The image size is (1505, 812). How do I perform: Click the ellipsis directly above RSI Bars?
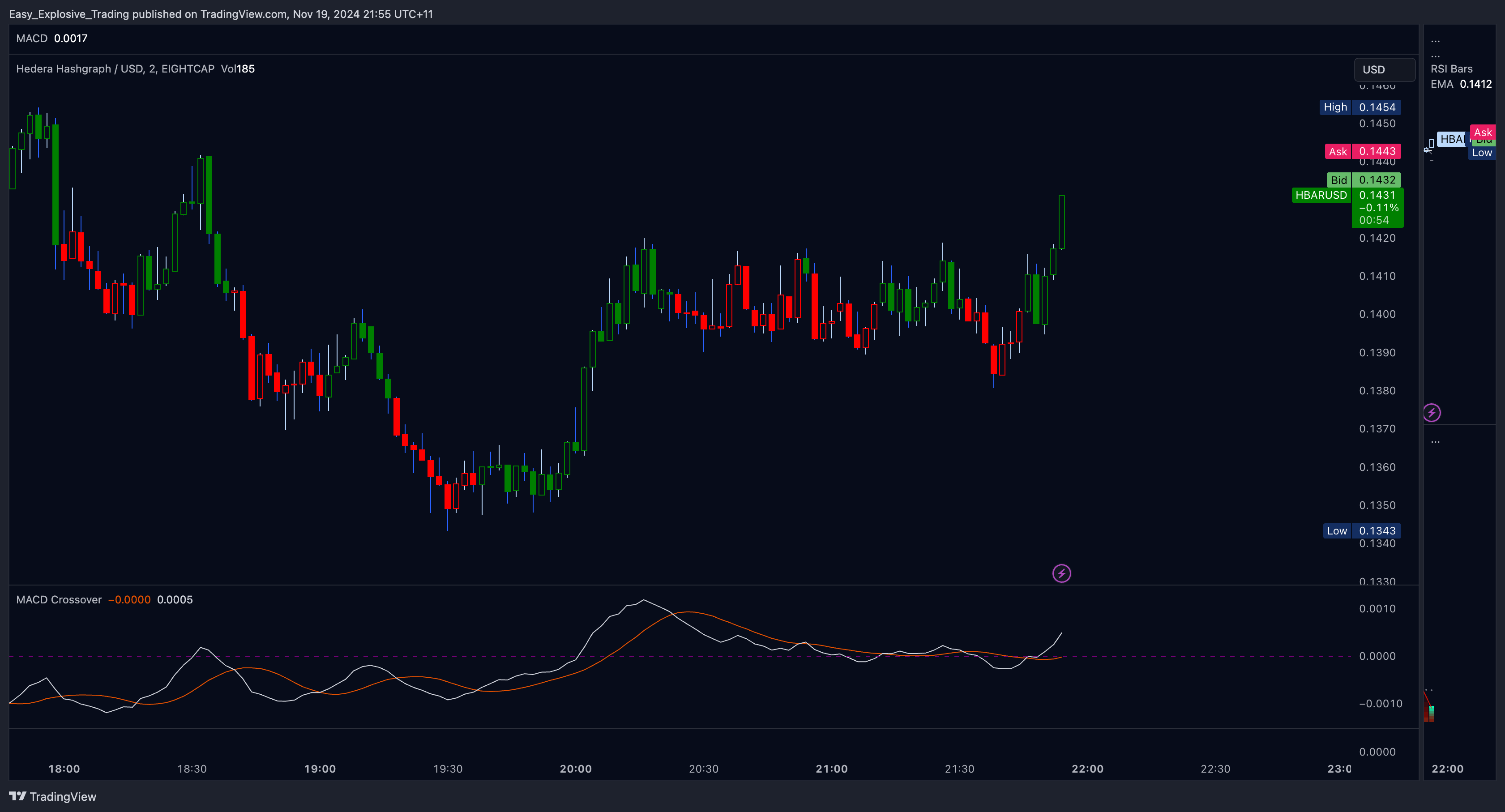(x=1436, y=56)
